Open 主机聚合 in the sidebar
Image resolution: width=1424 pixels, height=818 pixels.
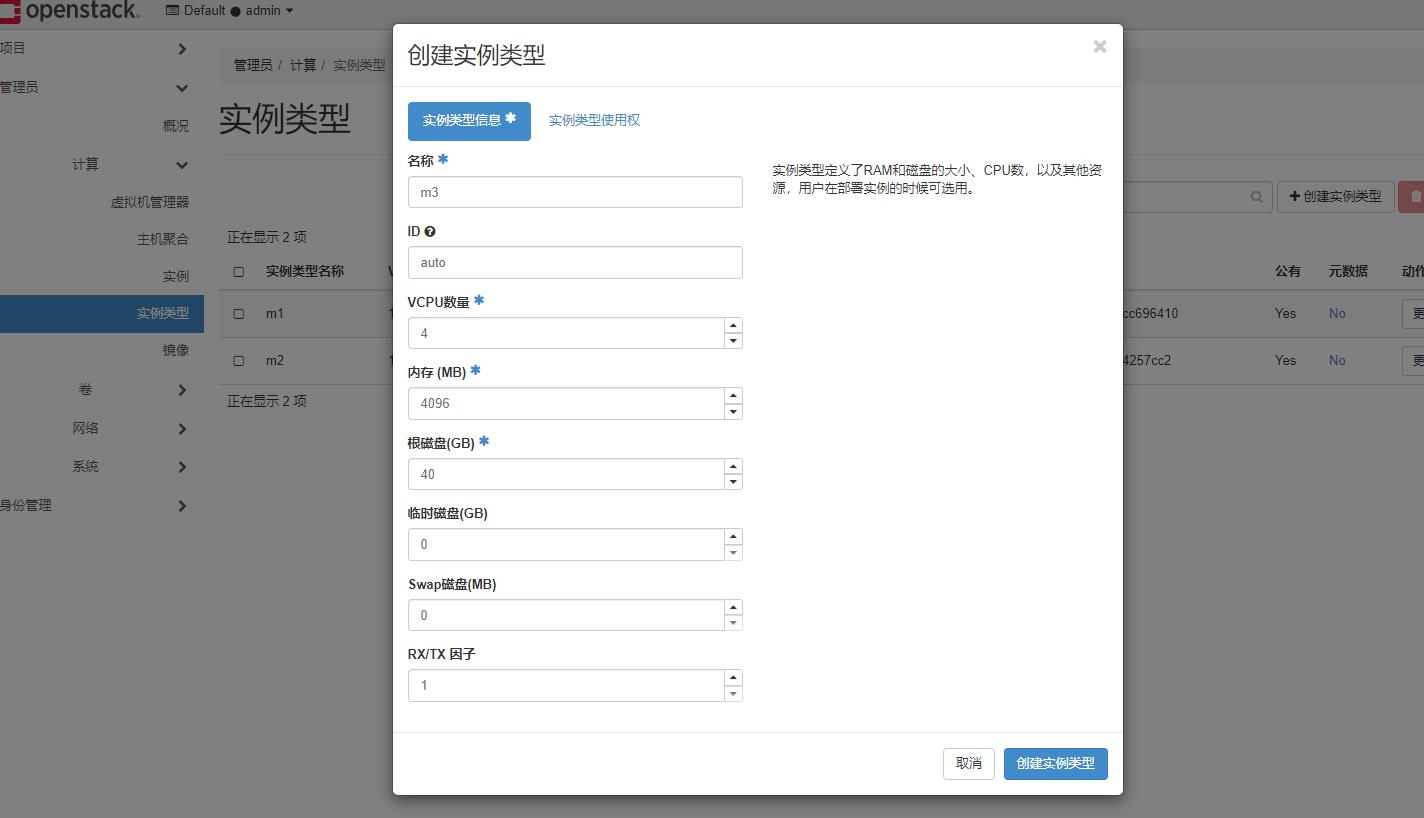coord(163,239)
